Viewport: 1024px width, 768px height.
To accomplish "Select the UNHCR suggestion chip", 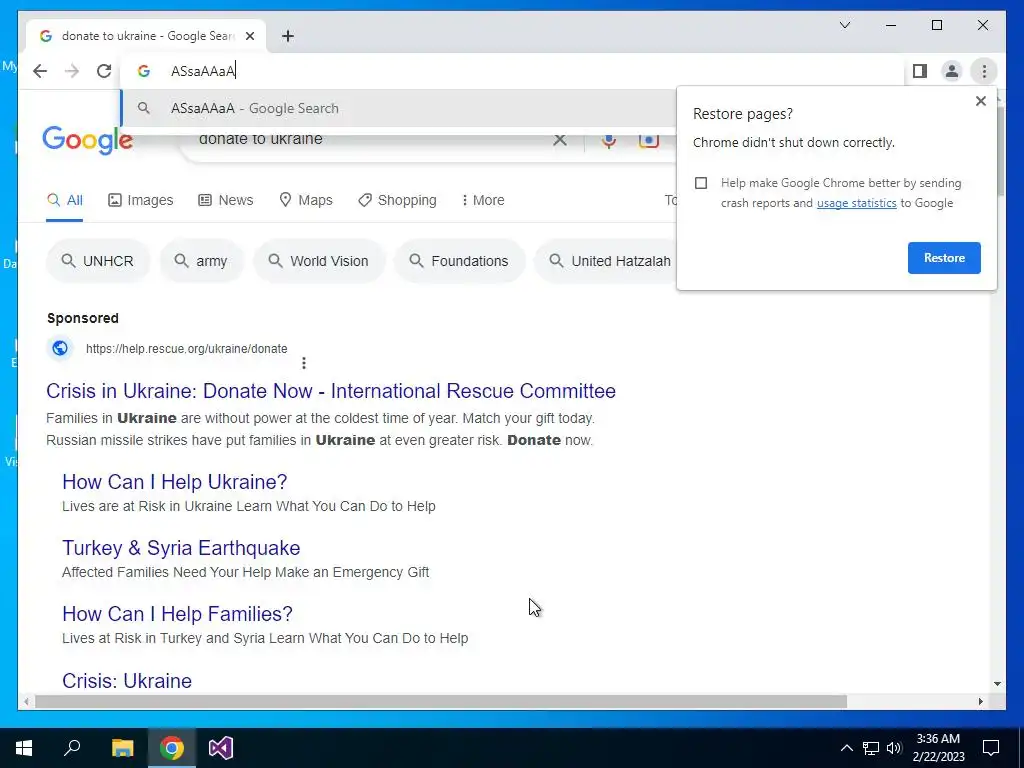I will point(98,261).
